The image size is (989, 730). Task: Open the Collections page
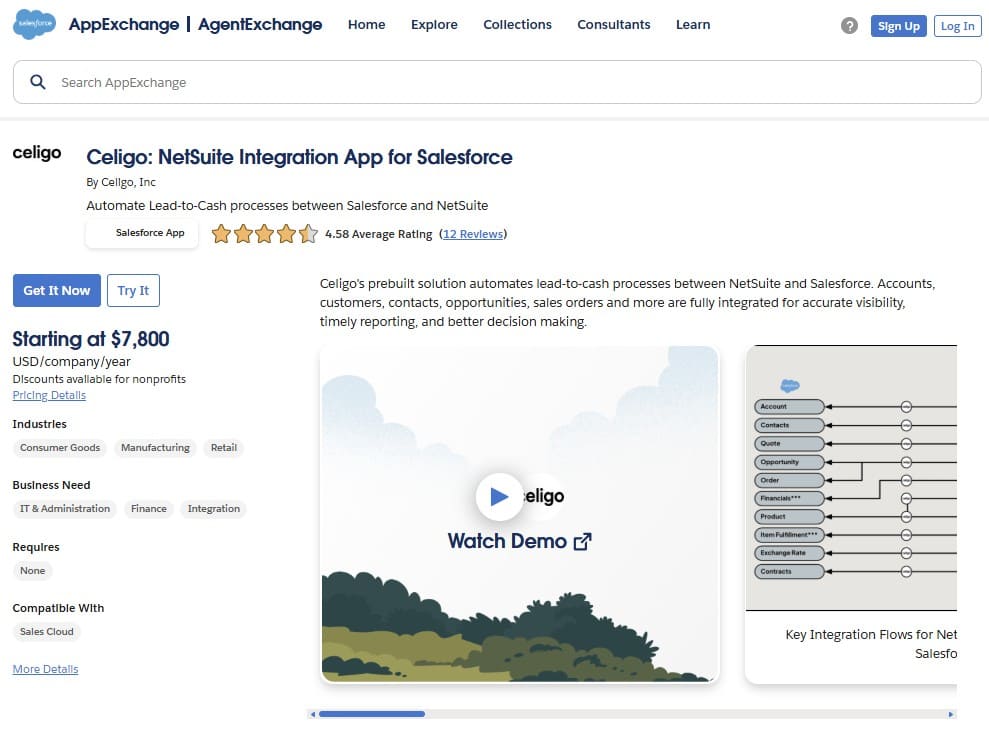pyautogui.click(x=517, y=24)
